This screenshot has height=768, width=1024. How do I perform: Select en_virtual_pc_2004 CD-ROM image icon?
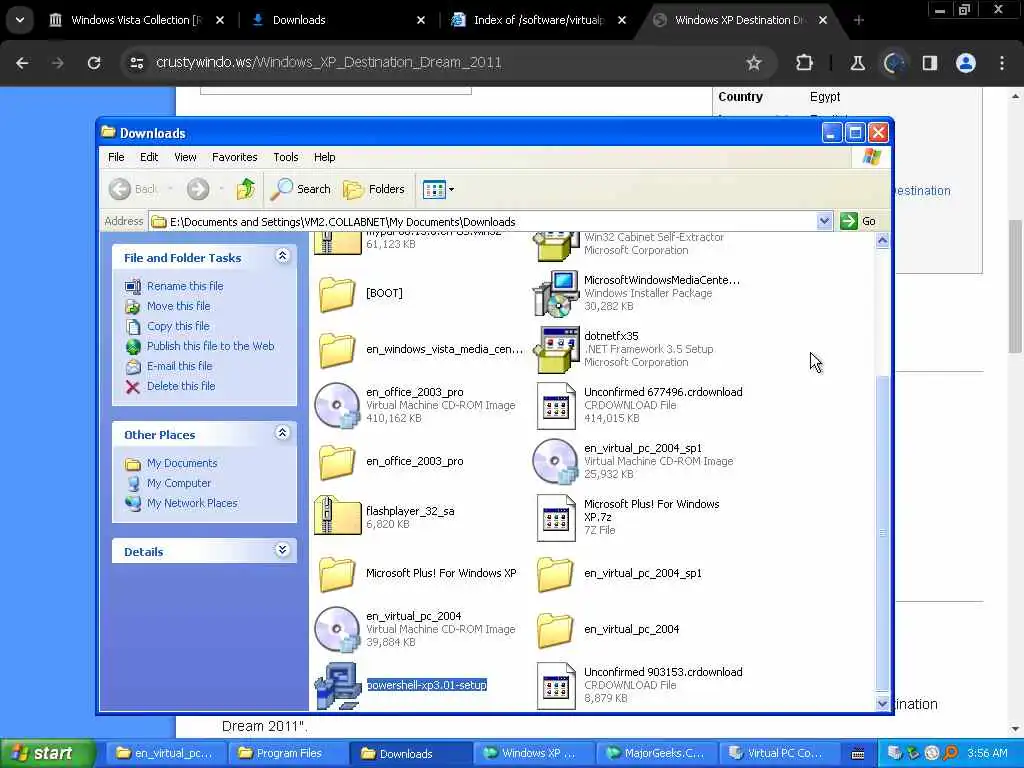tap(337, 630)
